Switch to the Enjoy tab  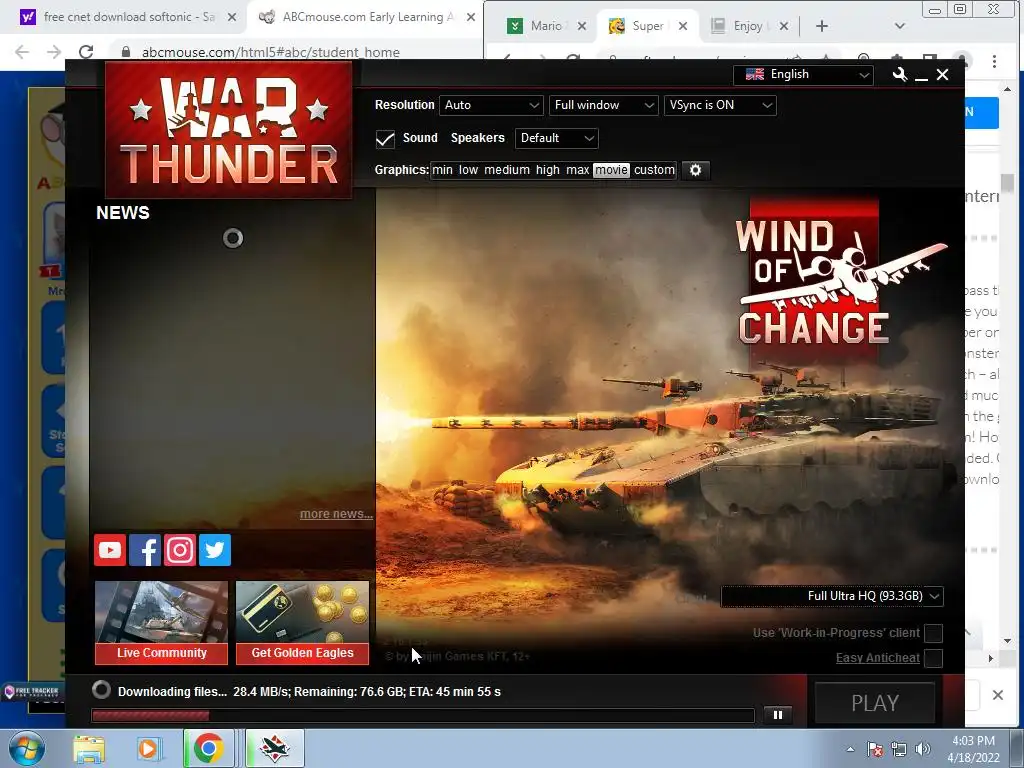point(748,26)
